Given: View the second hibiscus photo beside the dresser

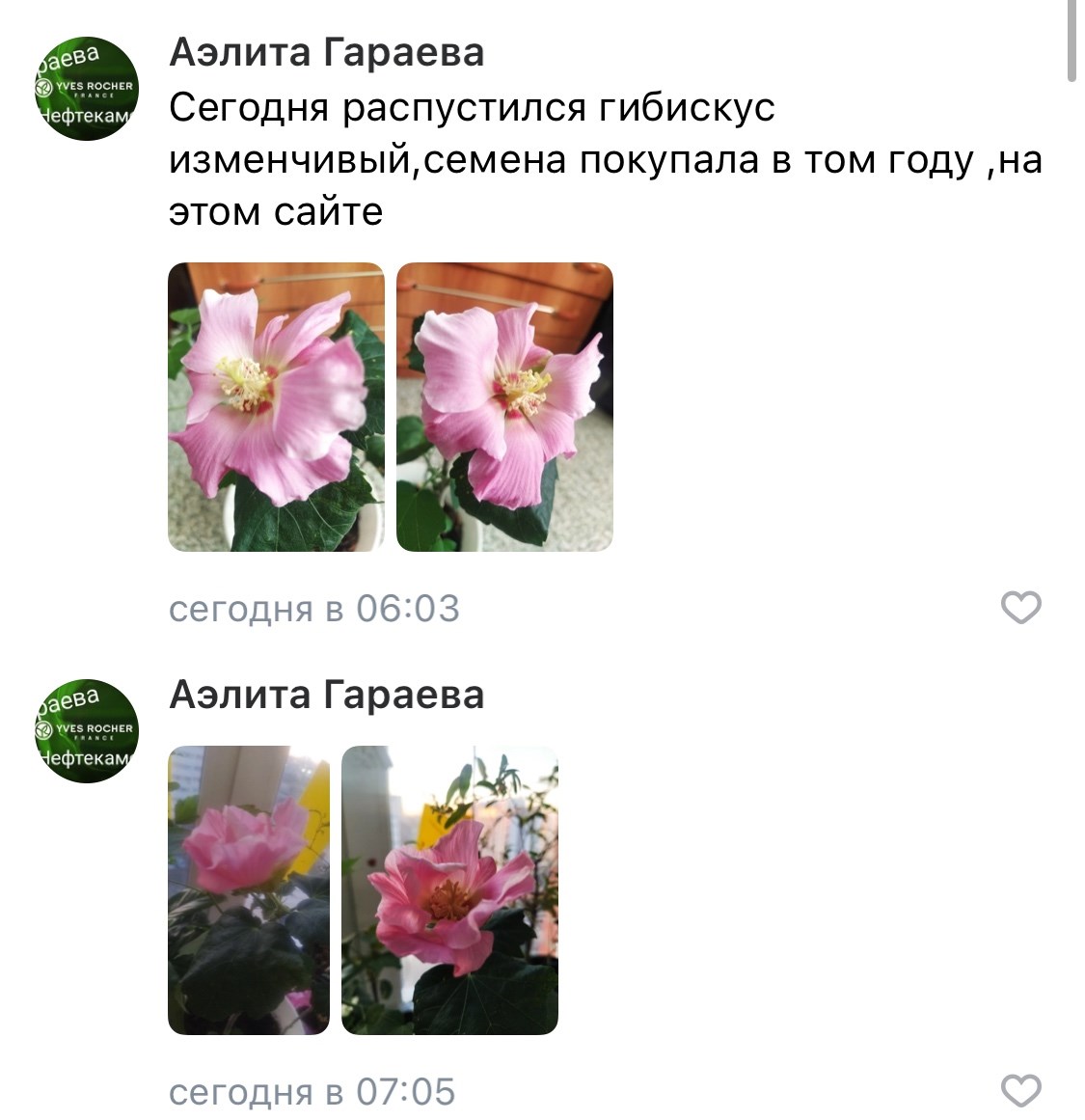Looking at the screenshot, I should pos(504,407).
